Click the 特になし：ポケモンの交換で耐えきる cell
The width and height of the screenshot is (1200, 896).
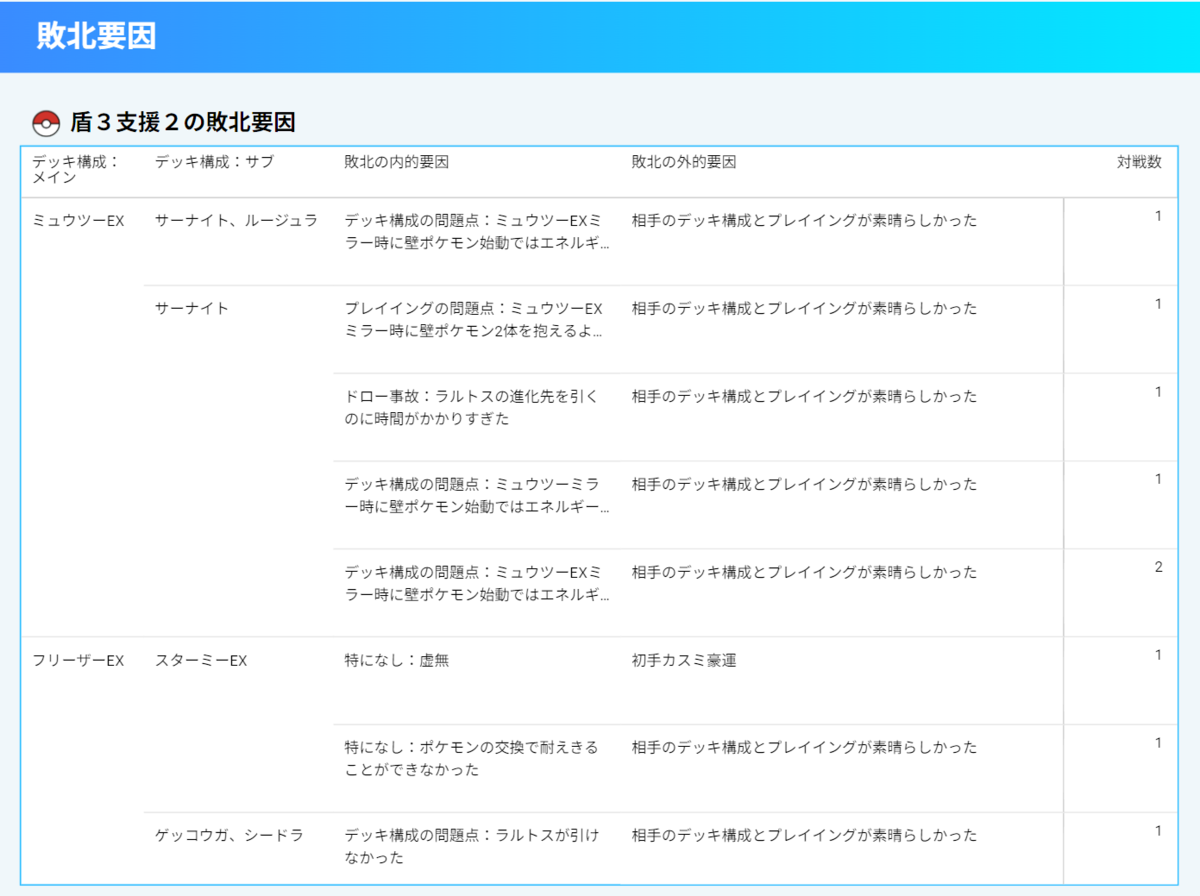[471, 759]
